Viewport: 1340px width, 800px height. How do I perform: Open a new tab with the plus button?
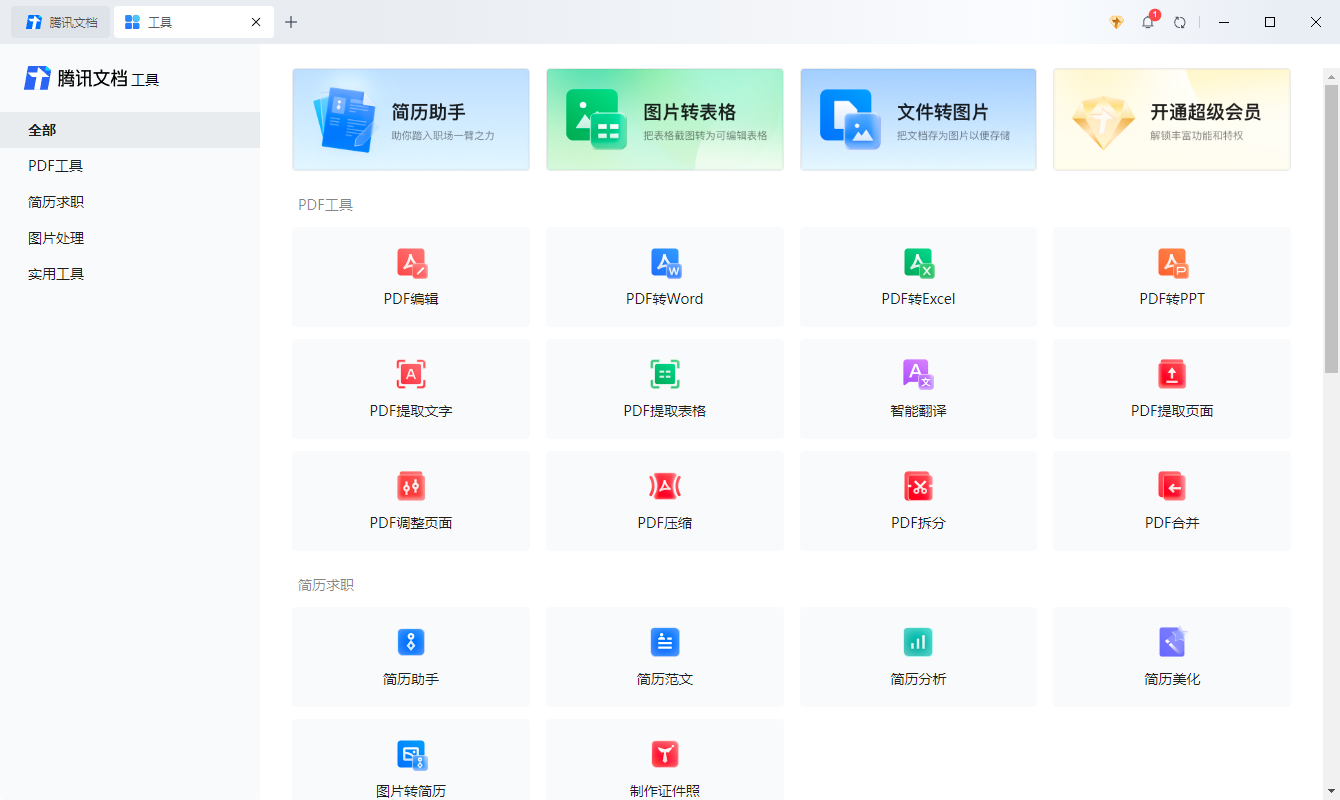[290, 21]
